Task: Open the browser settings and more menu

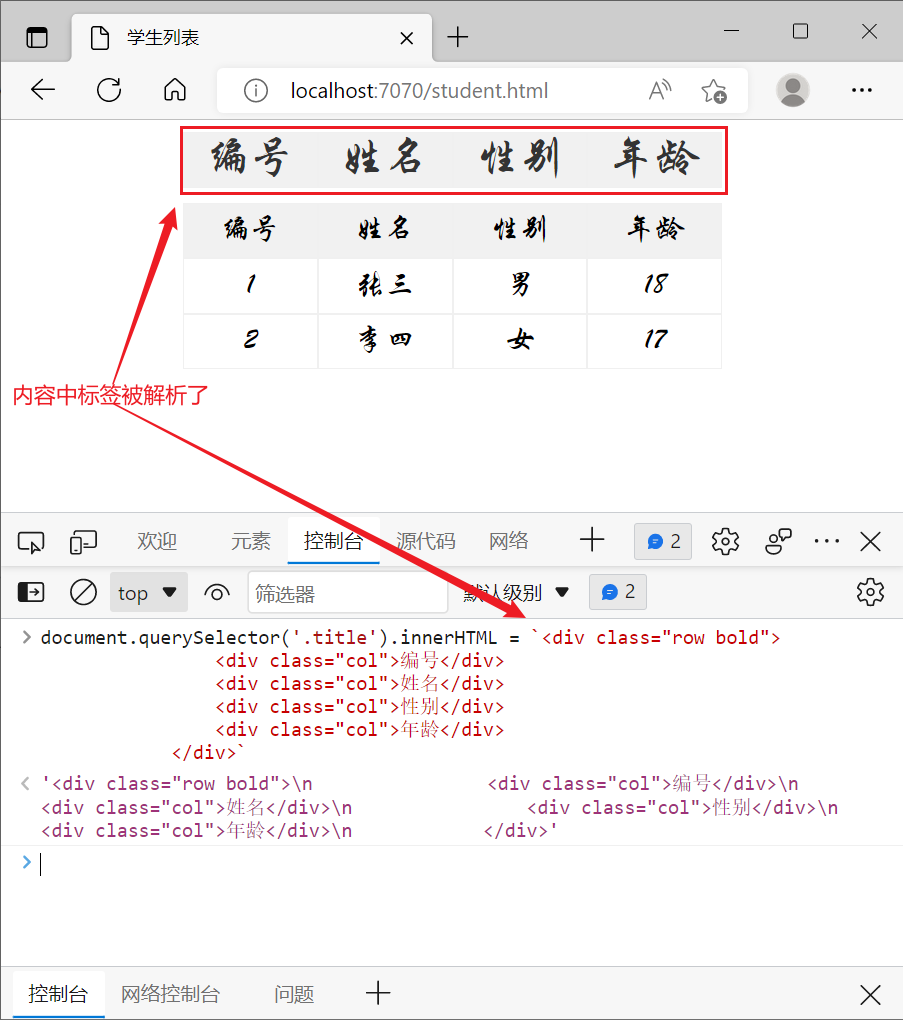Action: pos(861,90)
